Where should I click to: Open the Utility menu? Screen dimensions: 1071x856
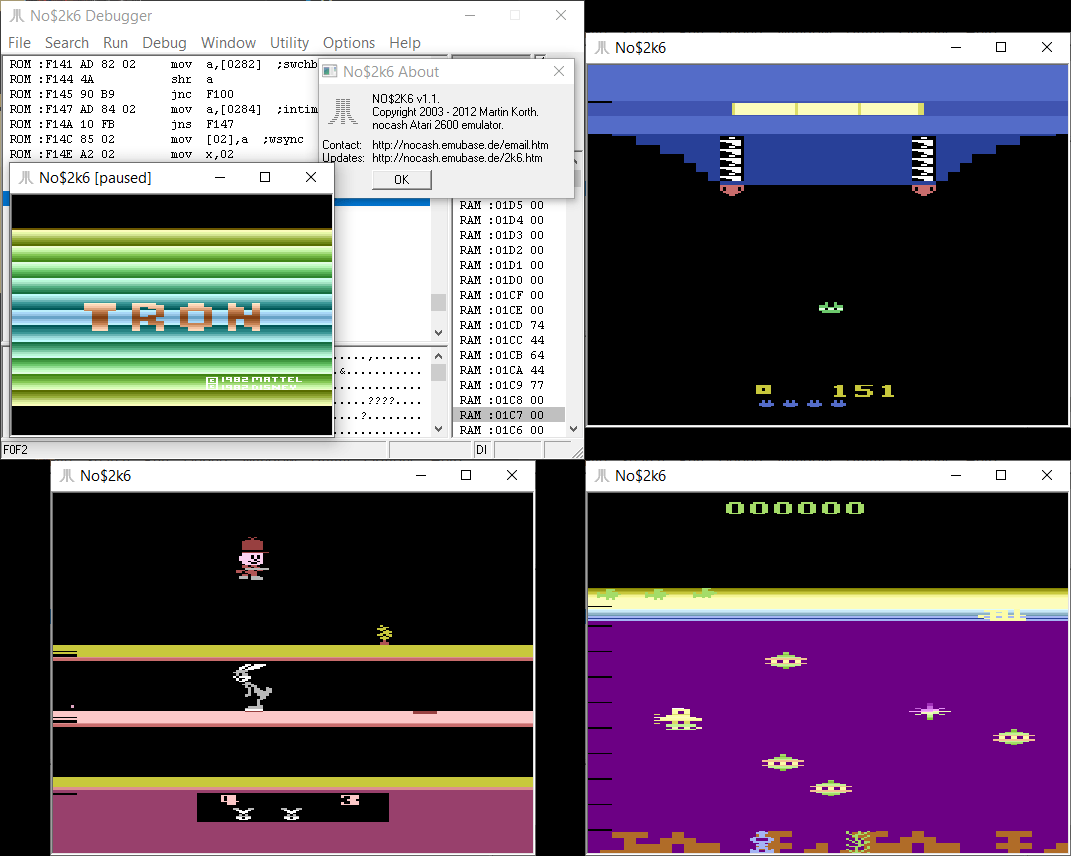point(289,43)
